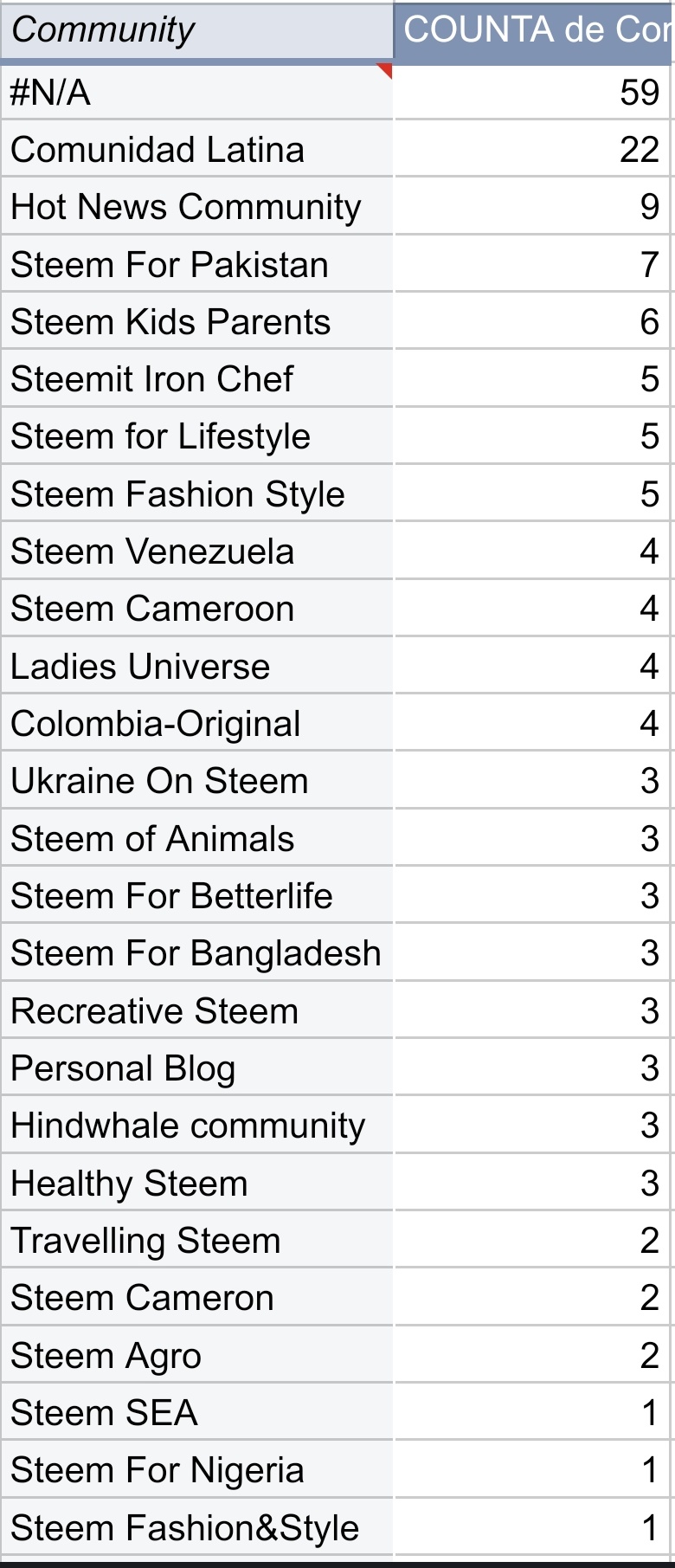Click the Steem Kids Parents cell
Screen dimensions: 675x1568
(196, 322)
